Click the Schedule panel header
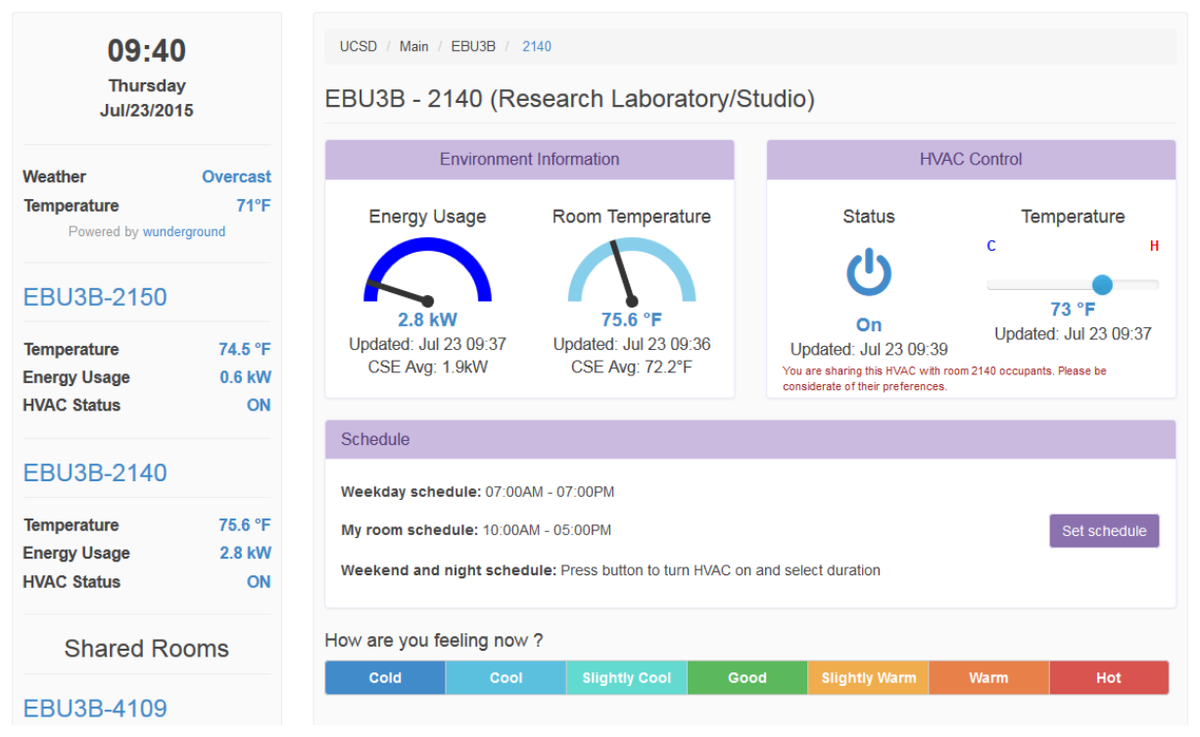The height and width of the screenshot is (737, 1200). click(x=750, y=440)
